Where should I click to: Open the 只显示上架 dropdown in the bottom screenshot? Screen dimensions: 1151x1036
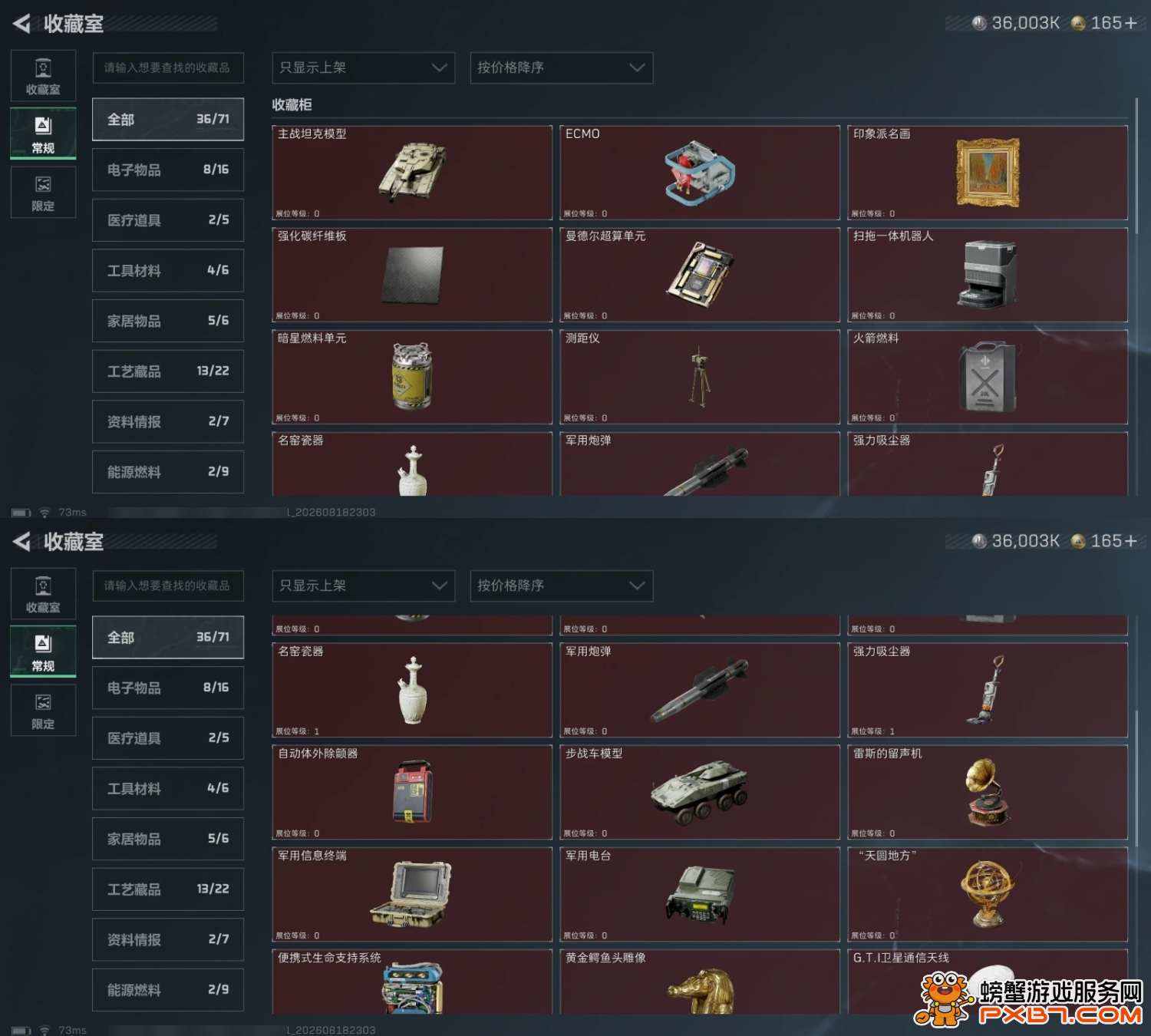(364, 586)
